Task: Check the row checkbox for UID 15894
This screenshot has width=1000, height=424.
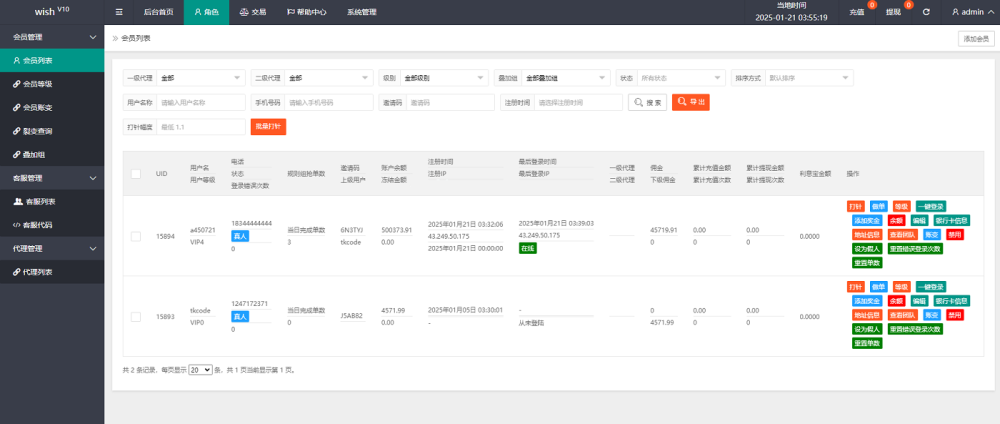Action: (135, 236)
